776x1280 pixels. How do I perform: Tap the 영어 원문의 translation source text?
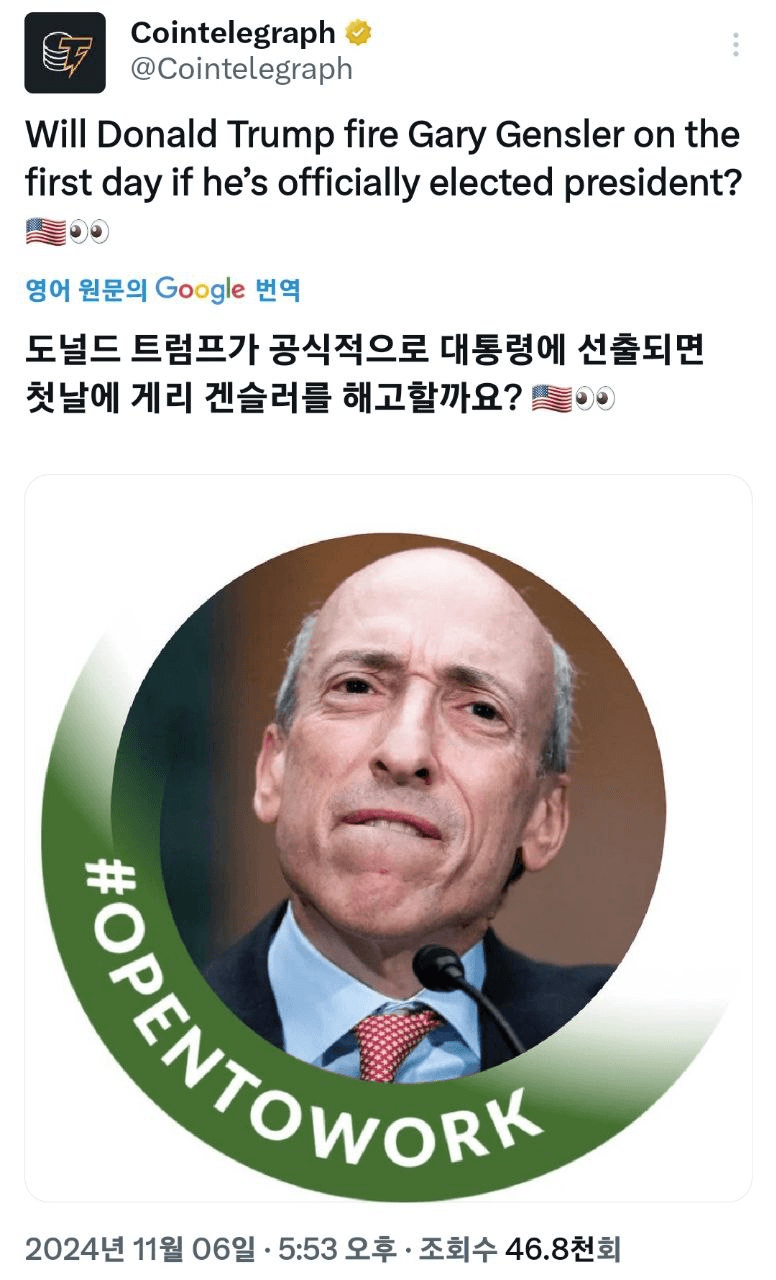click(87, 290)
